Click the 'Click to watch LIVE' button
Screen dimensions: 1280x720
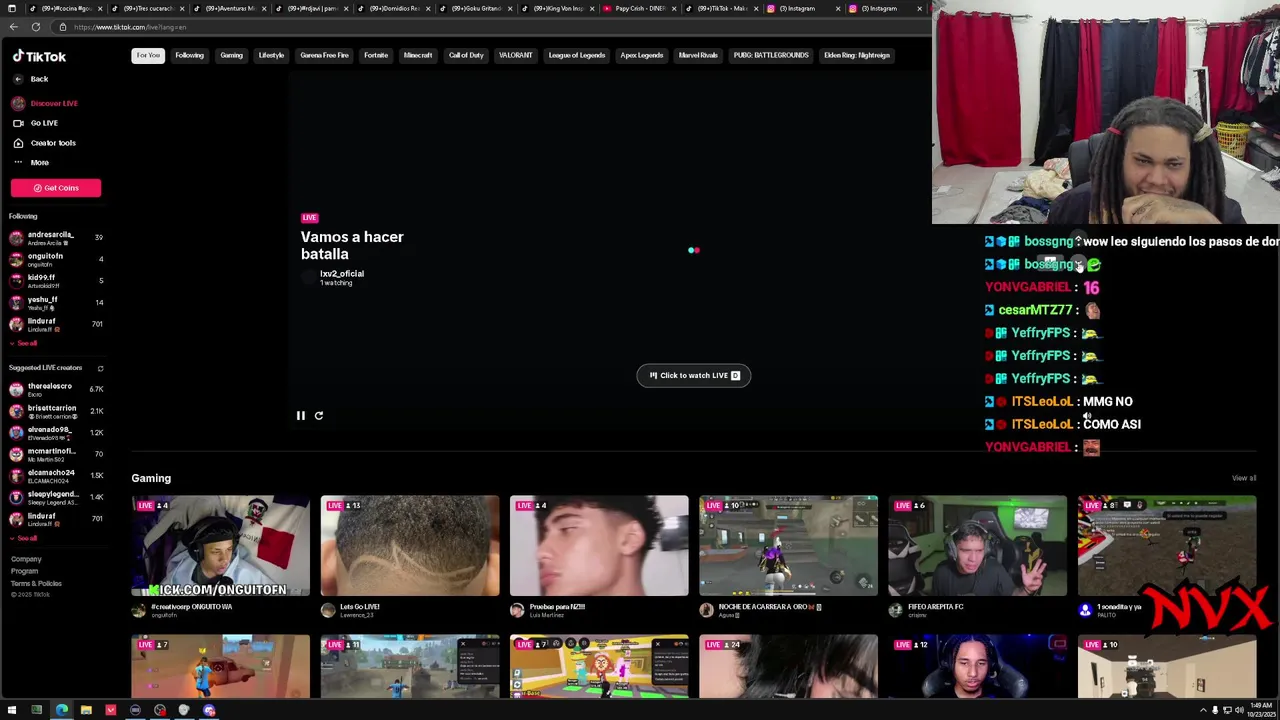tap(694, 376)
